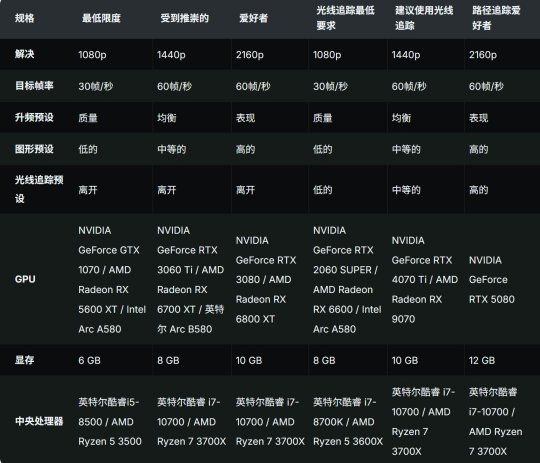This screenshot has width=540, height=463.
Task: Click the 6 GB video memory cell
Action: [89, 360]
